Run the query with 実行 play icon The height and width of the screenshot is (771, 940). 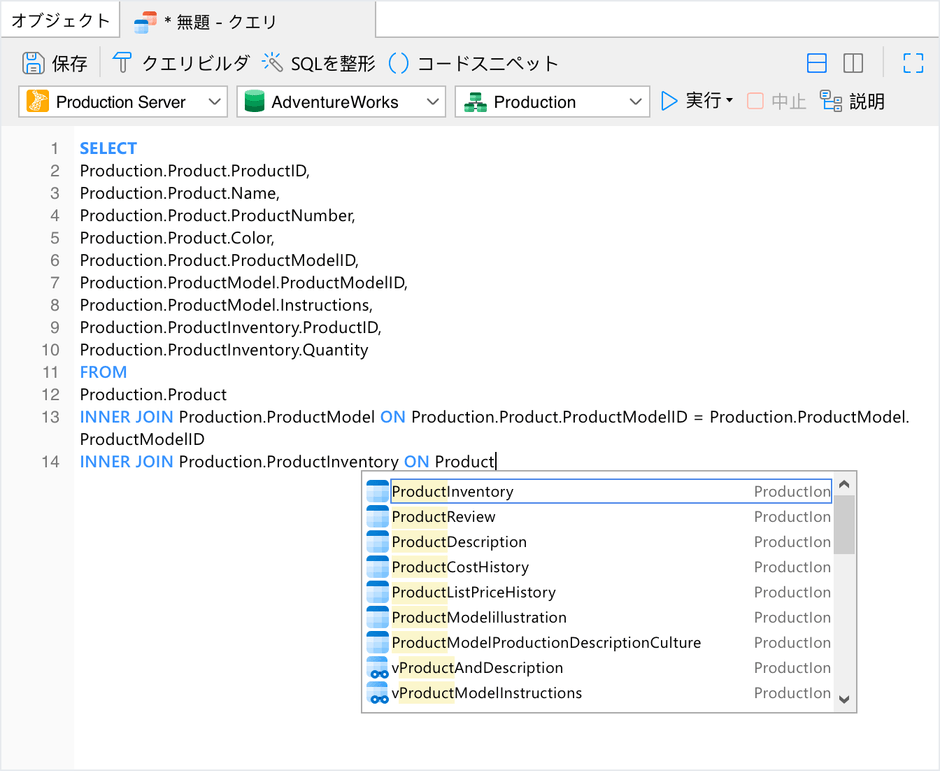click(x=669, y=101)
